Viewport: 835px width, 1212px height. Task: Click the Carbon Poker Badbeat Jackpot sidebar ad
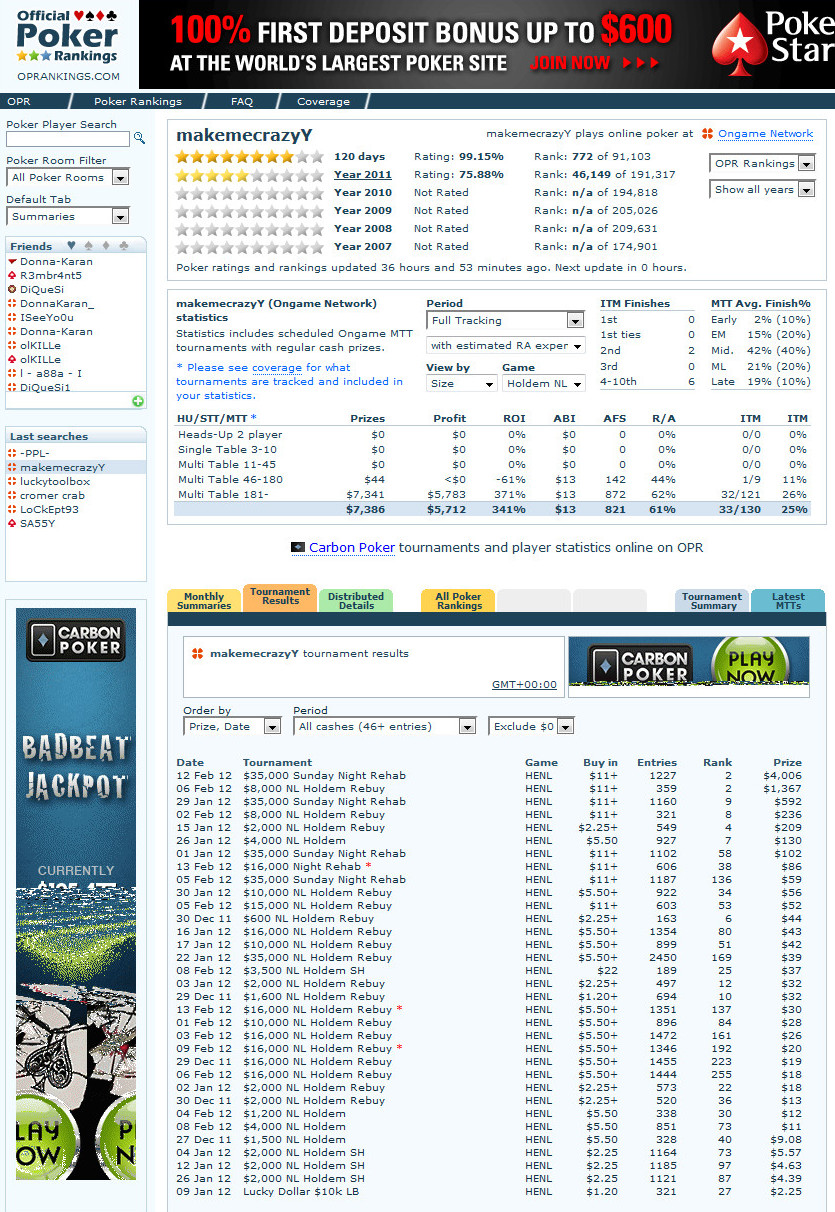click(76, 894)
